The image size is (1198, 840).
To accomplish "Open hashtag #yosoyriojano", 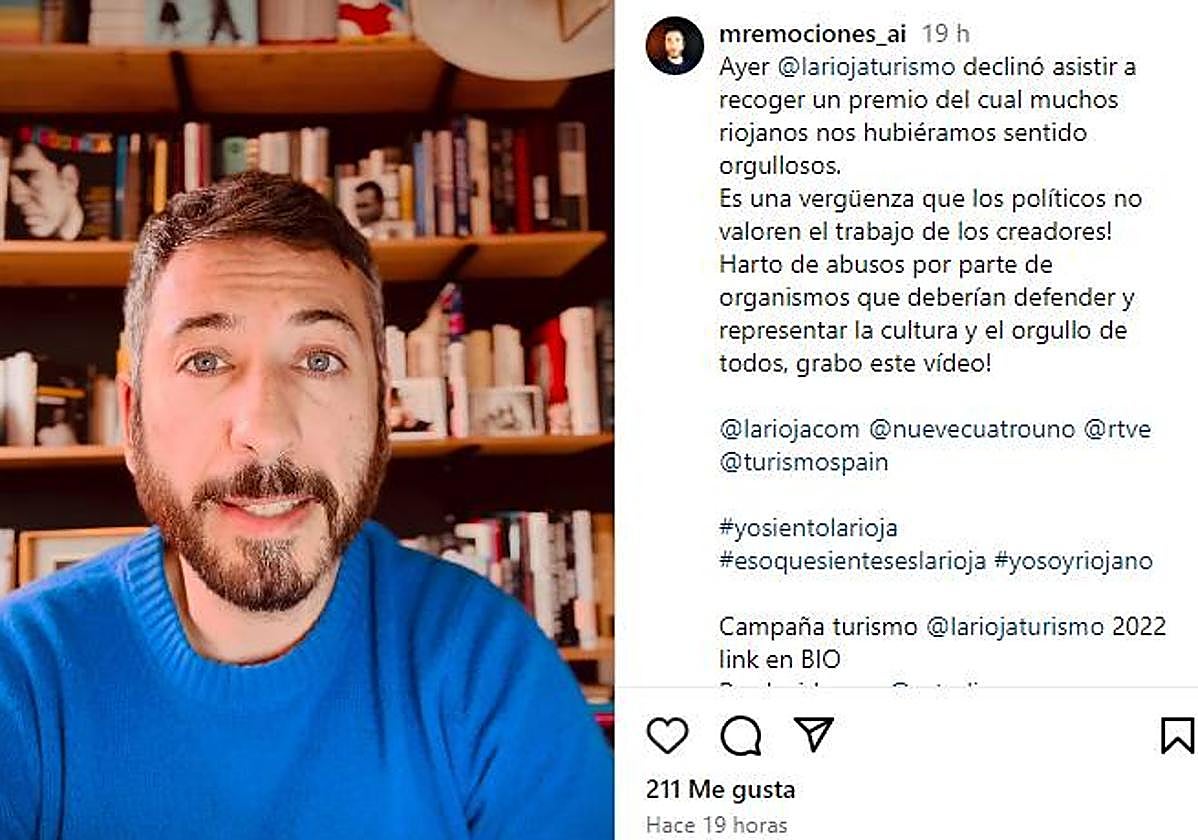I will pos(1073,561).
